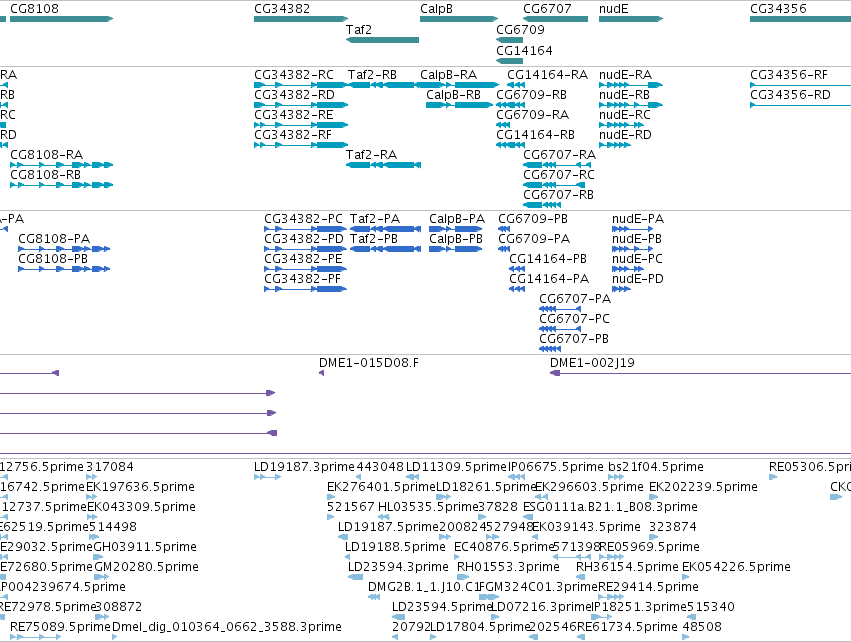Select protein CG14164-PB
Viewport: 851px width, 642px height.
548,259
